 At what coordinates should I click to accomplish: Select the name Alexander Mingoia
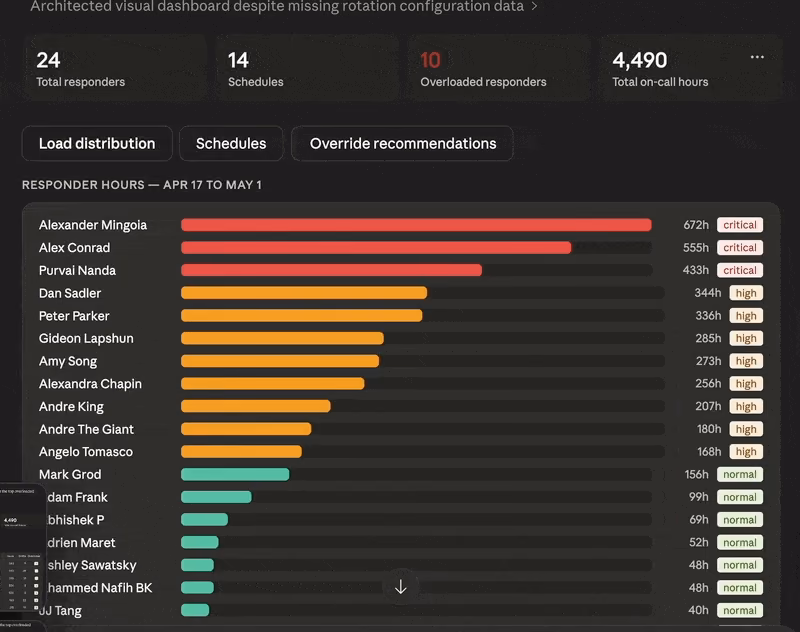pyautogui.click(x=93, y=225)
